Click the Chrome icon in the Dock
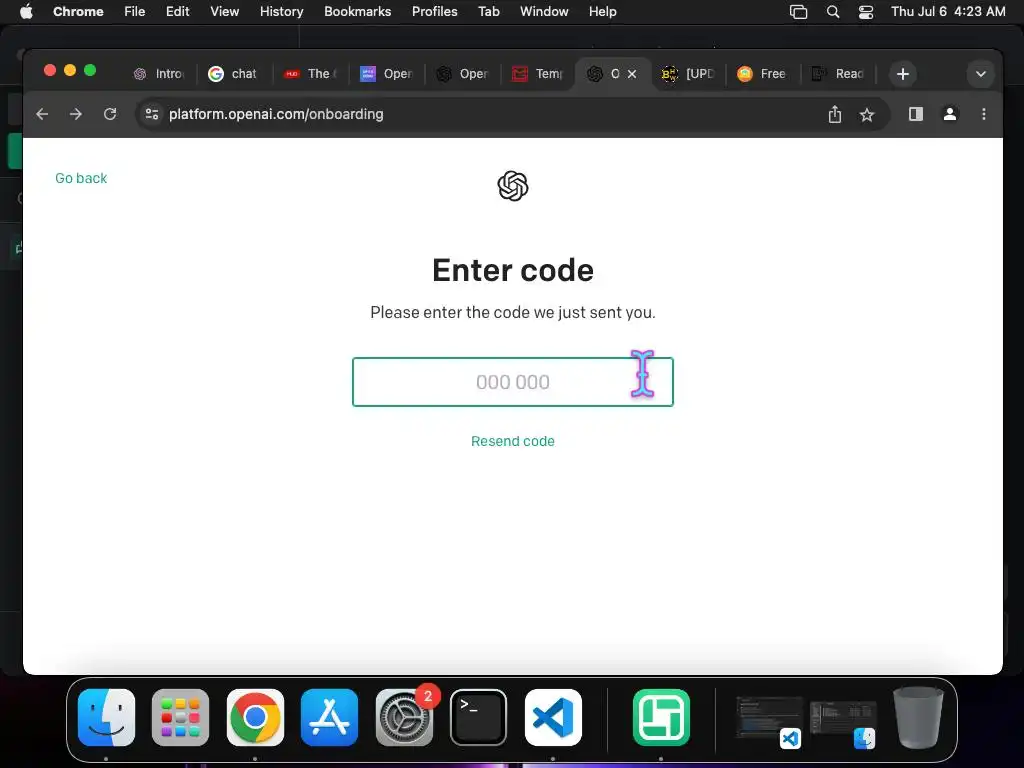The image size is (1024, 768). 255,717
